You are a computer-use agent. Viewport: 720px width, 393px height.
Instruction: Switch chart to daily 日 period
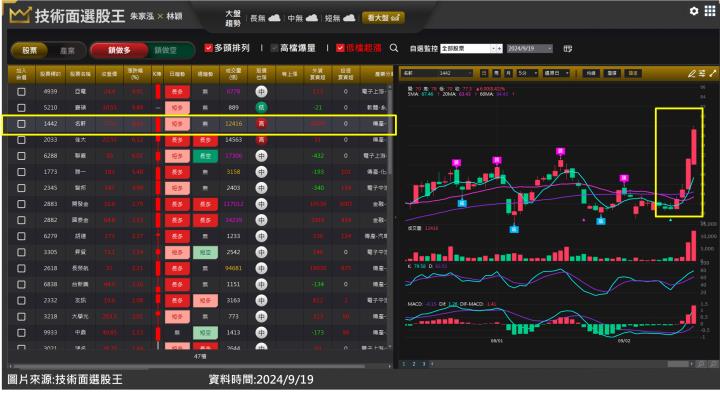click(484, 73)
